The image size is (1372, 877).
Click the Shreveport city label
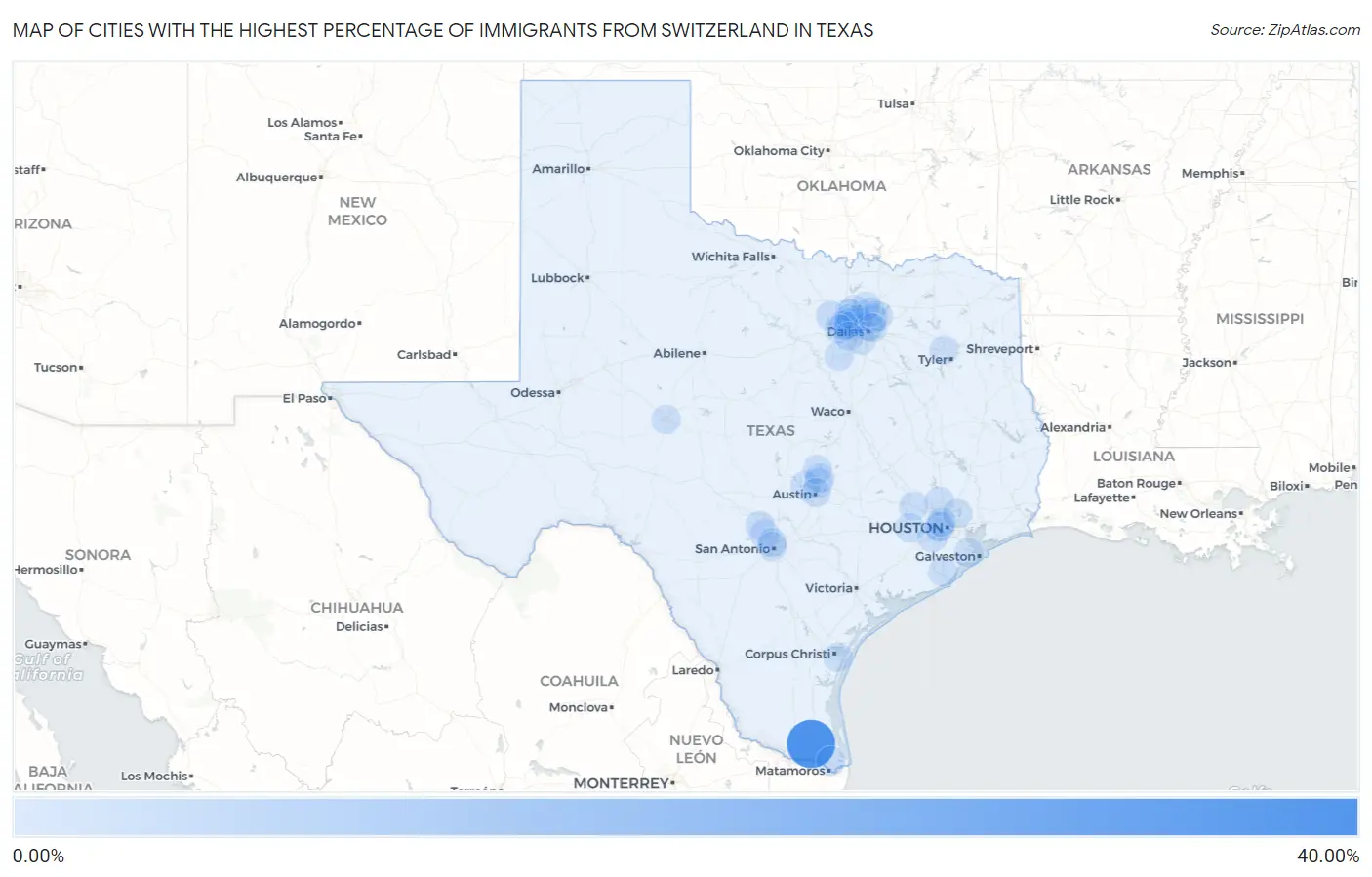point(1000,349)
